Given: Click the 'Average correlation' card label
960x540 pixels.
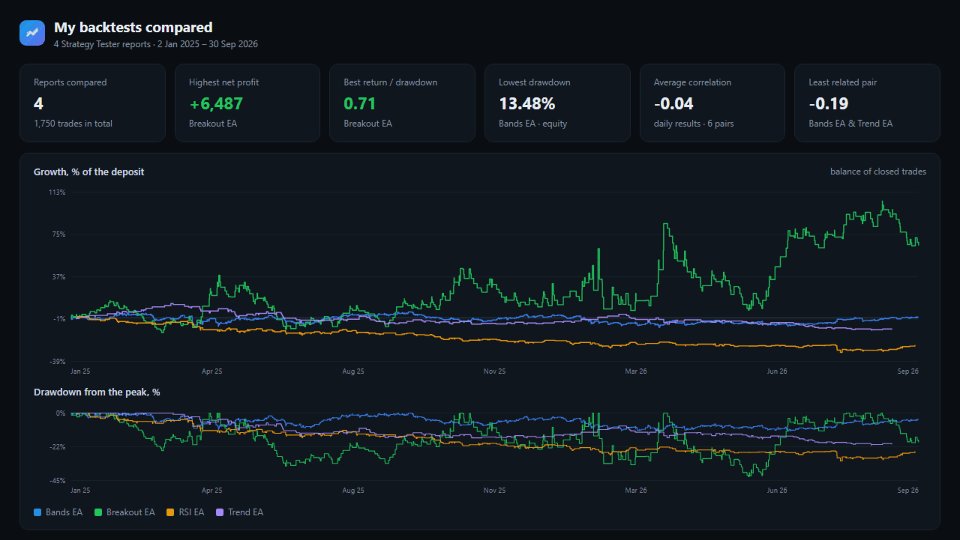Looking at the screenshot, I should coord(692,83).
